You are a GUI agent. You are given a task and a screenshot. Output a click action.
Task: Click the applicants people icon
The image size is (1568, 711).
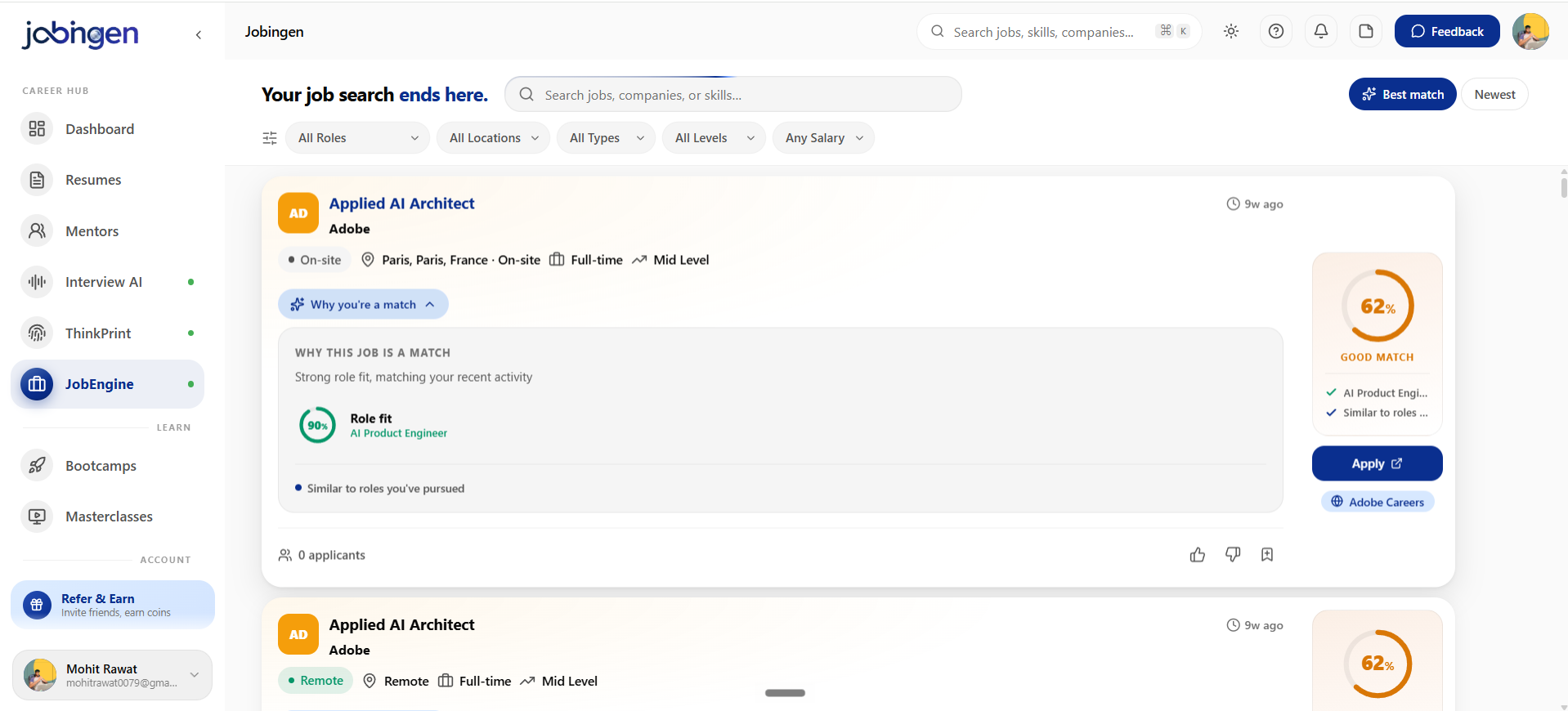(285, 555)
